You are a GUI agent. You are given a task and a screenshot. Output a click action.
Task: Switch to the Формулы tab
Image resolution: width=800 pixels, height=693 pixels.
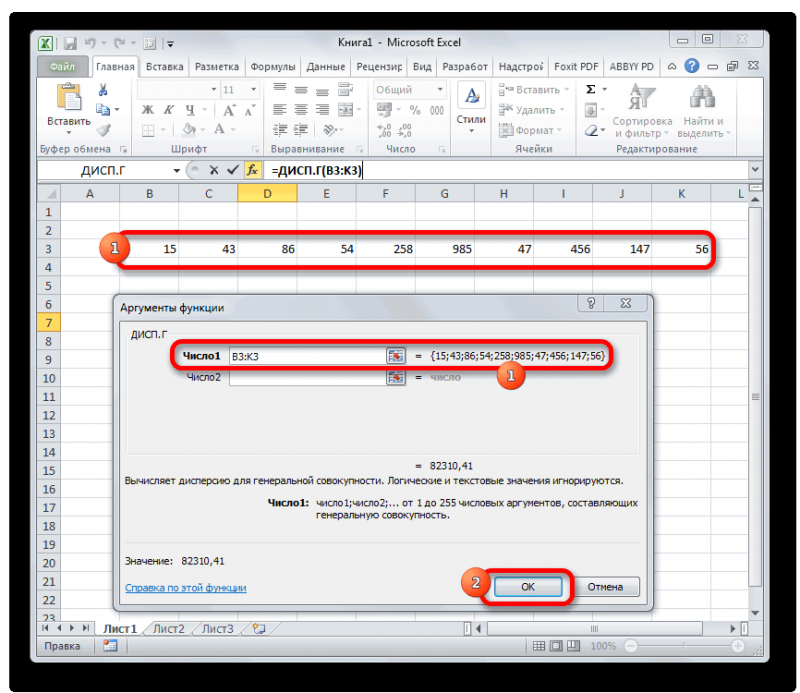pos(273,67)
